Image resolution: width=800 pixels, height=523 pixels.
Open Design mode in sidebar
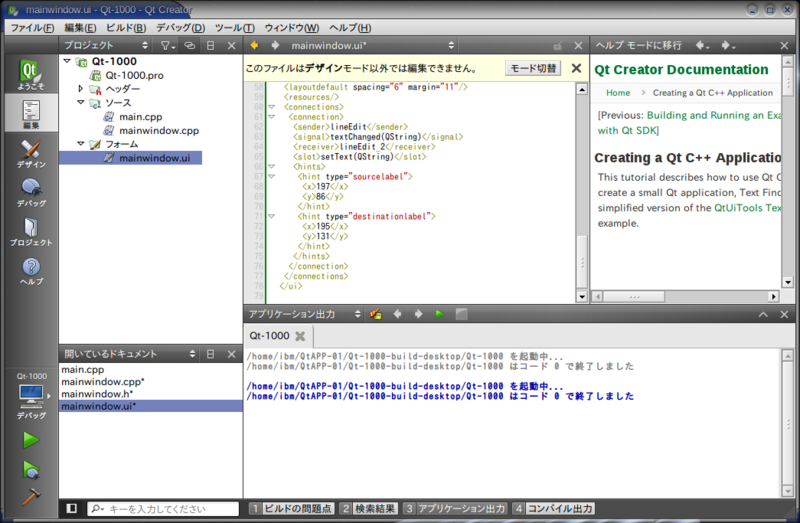31,154
